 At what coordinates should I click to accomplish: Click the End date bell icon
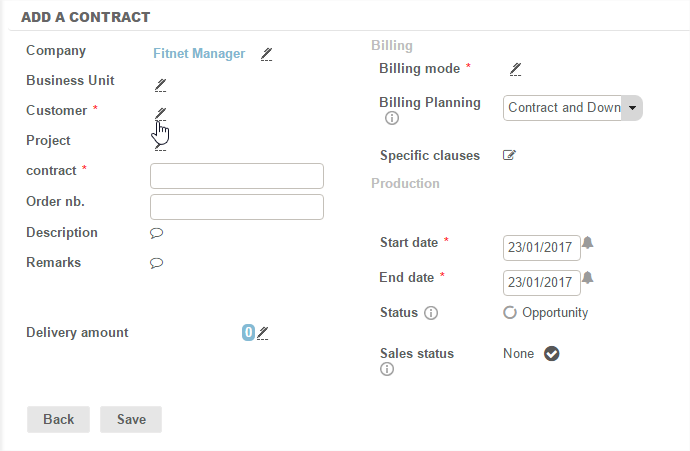pos(588,278)
